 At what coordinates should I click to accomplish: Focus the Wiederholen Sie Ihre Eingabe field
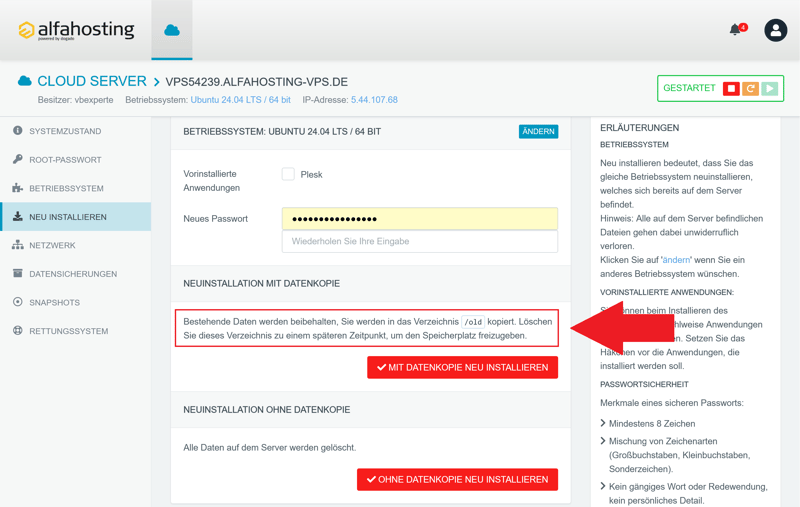[419, 241]
